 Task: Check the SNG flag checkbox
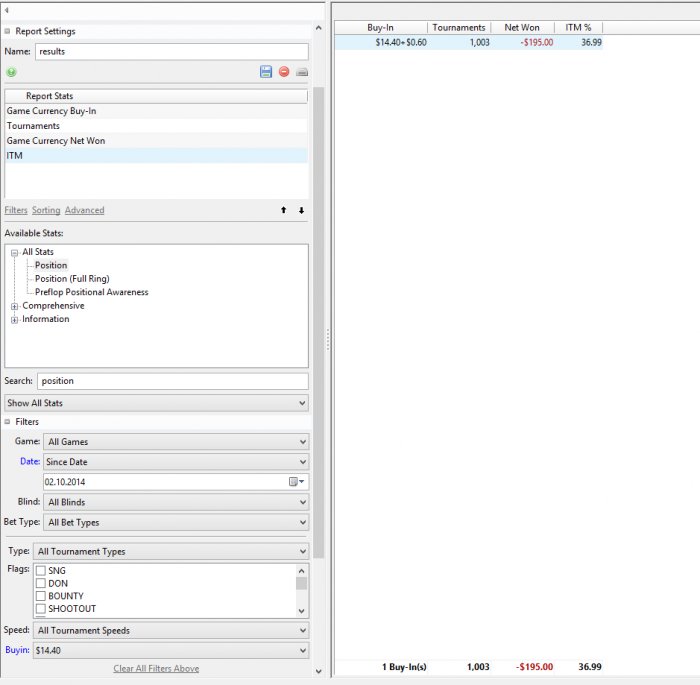coord(41,570)
